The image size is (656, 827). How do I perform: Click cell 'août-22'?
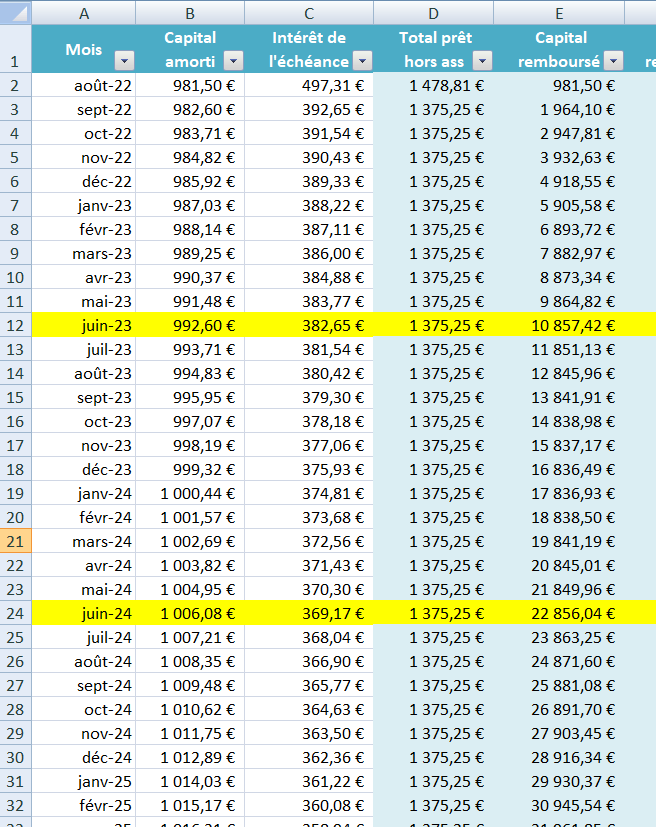84,85
